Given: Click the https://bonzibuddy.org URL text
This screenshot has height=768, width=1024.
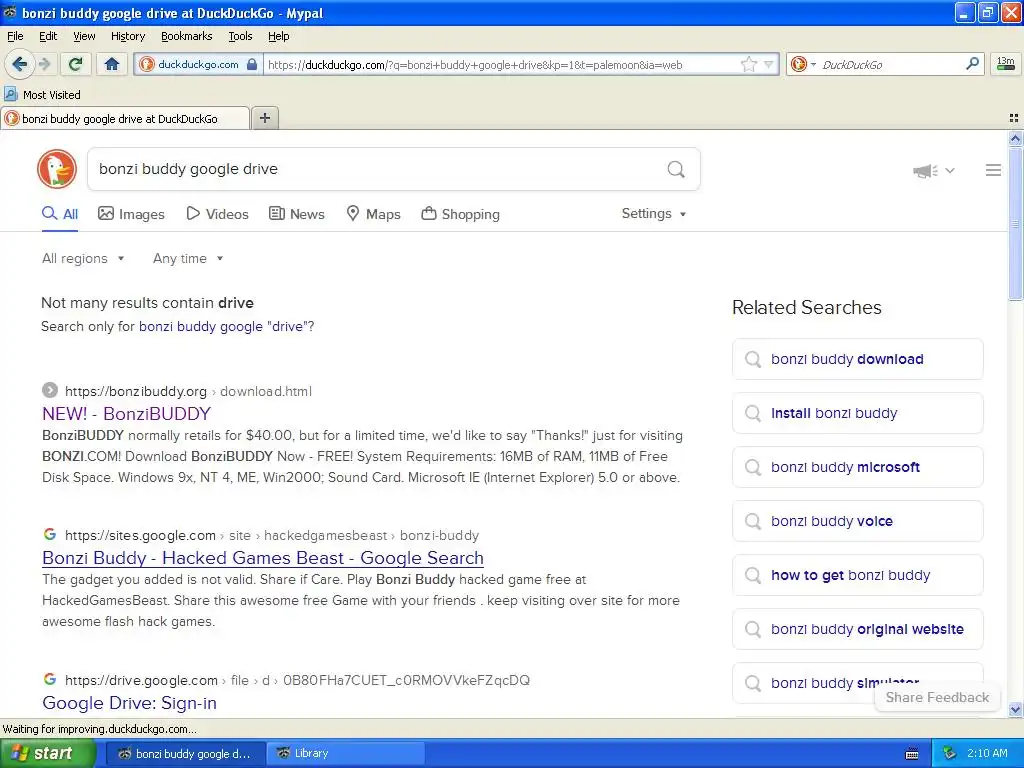Looking at the screenshot, I should (136, 391).
